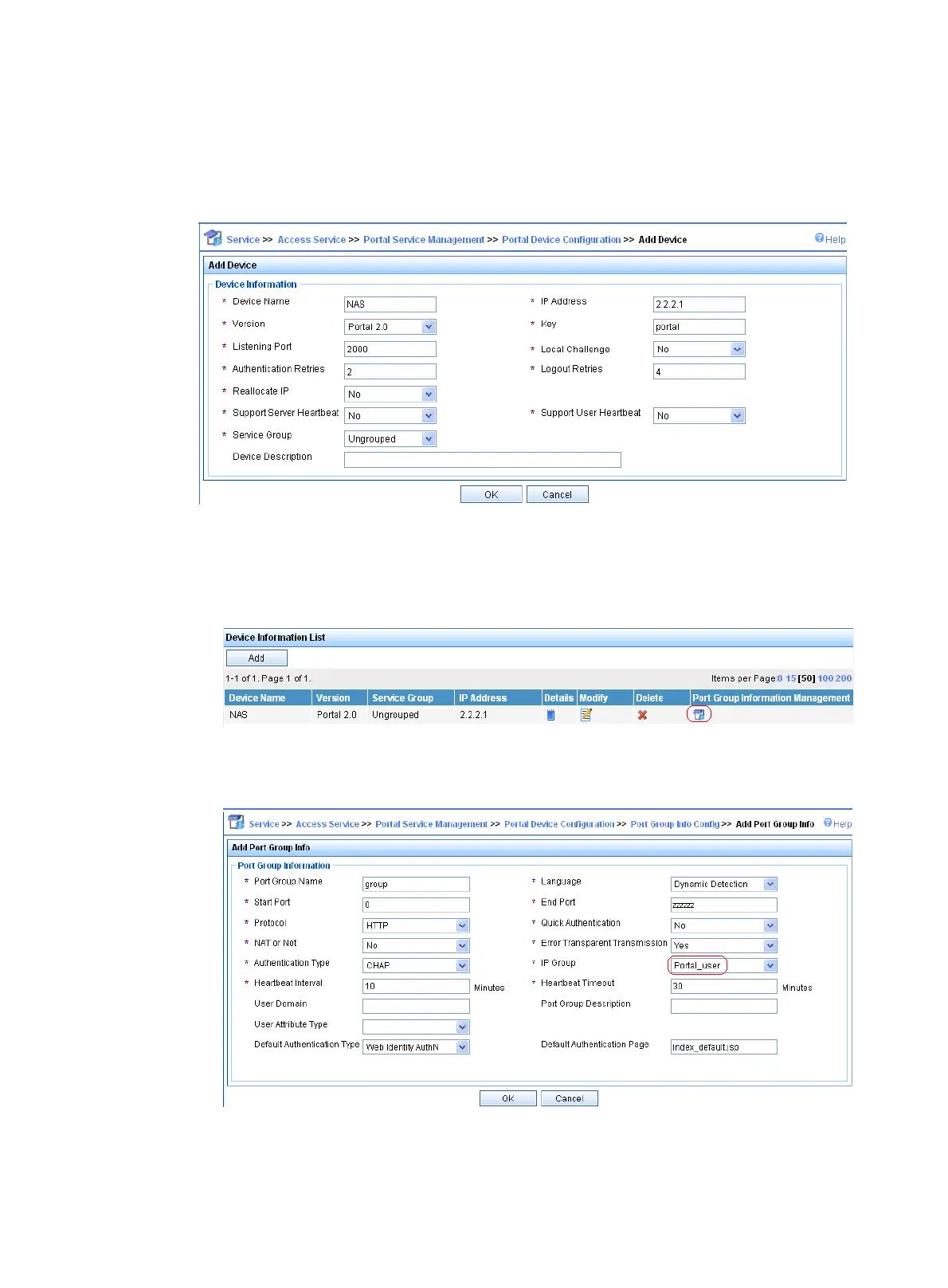
Task: Set items per page to 200
Action: pos(844,678)
